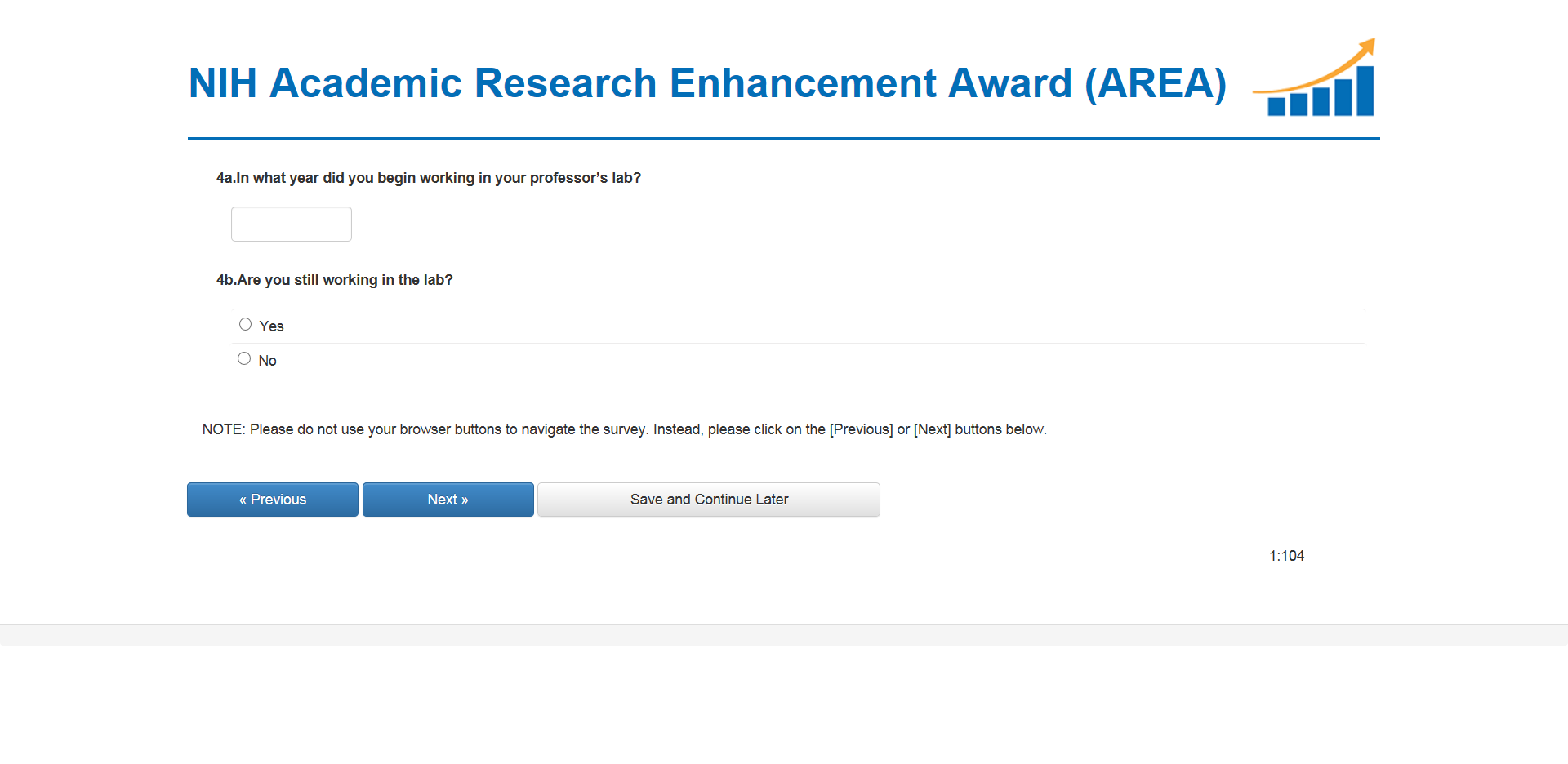Click the "(AREA)" acronym in the heading

pos(1155,83)
